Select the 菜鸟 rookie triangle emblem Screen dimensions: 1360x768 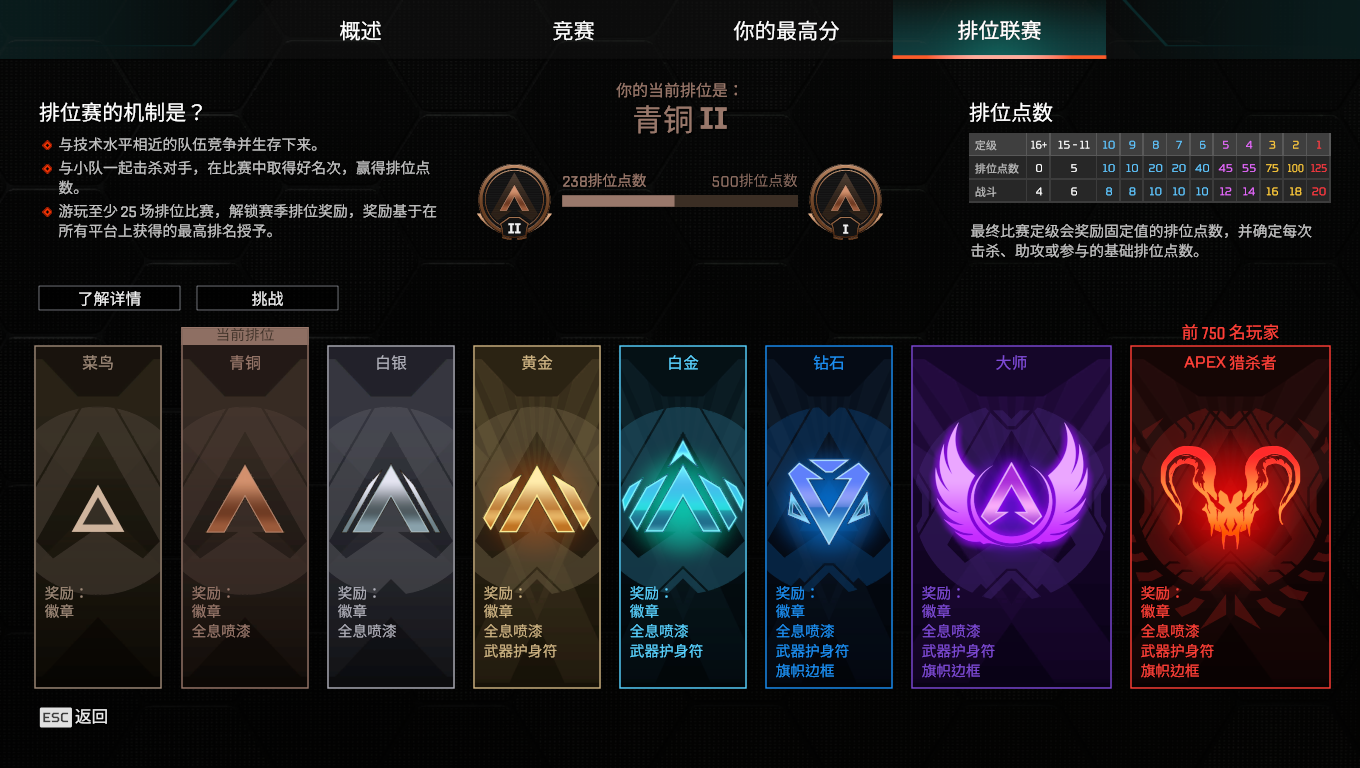[98, 507]
